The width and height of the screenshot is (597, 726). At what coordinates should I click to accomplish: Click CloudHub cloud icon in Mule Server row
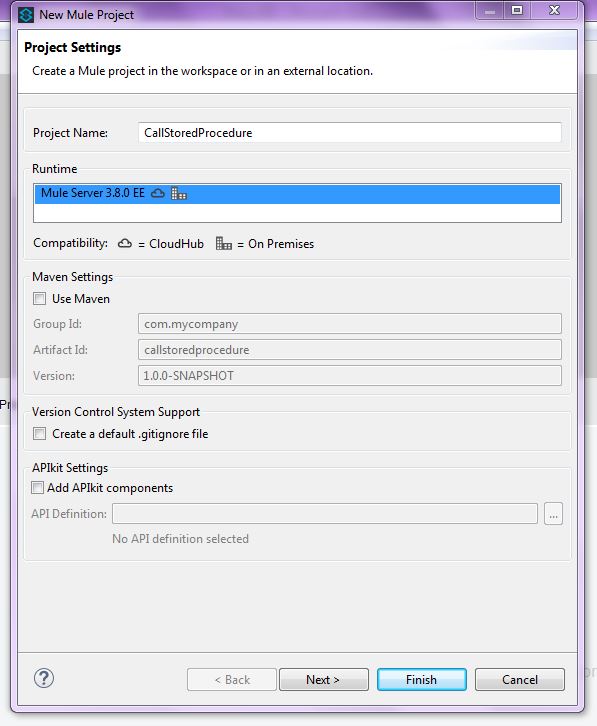coord(158,193)
